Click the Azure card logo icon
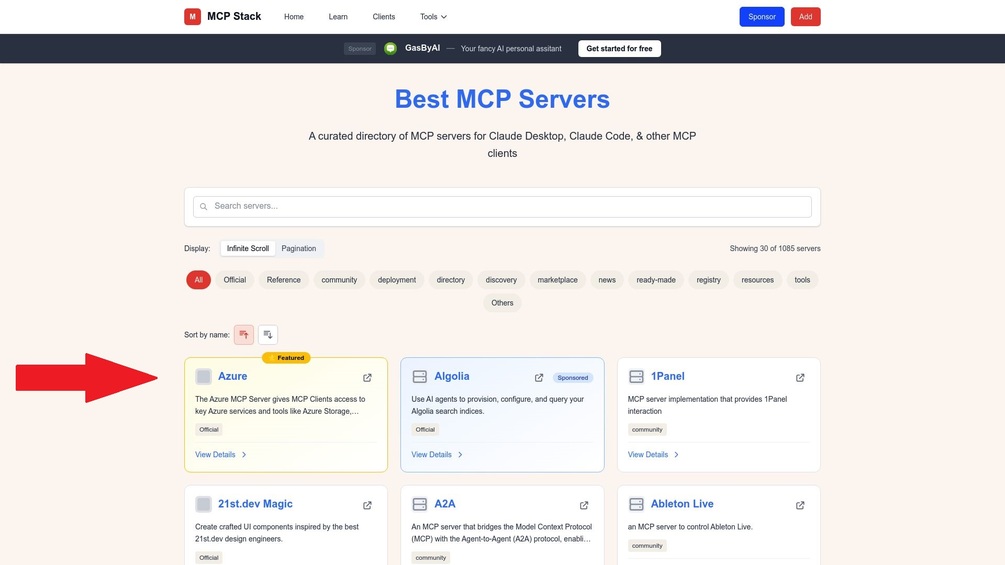Image resolution: width=1005 pixels, height=565 pixels. tap(203, 376)
